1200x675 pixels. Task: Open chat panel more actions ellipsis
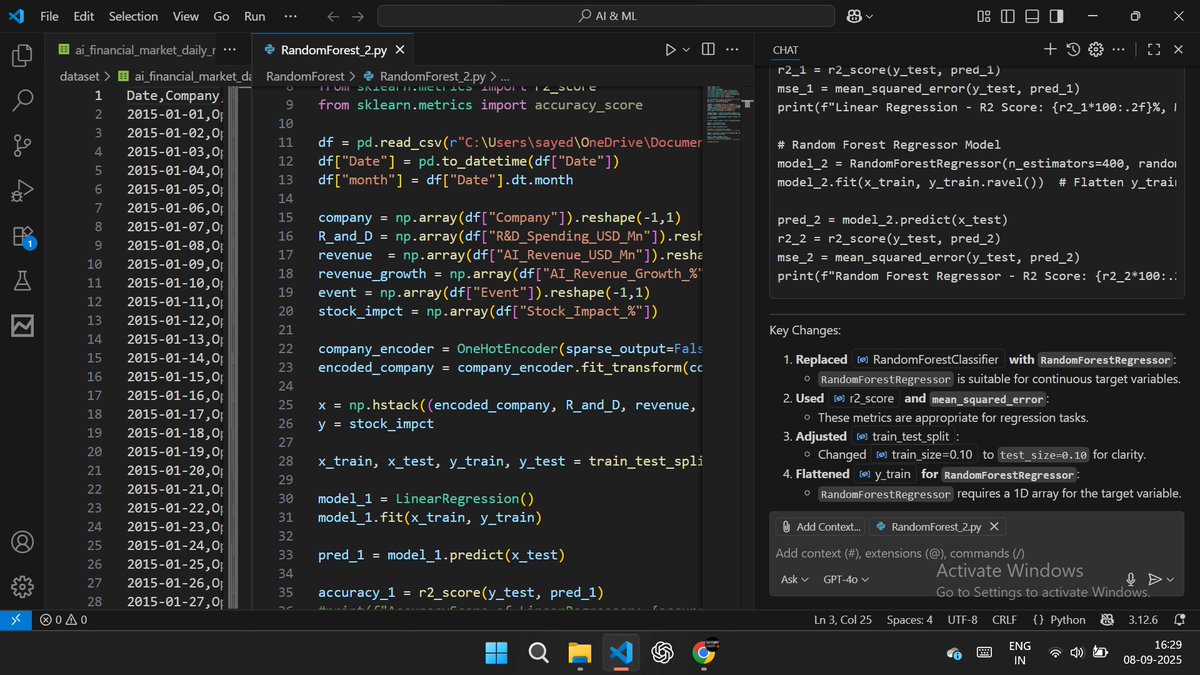1119,49
